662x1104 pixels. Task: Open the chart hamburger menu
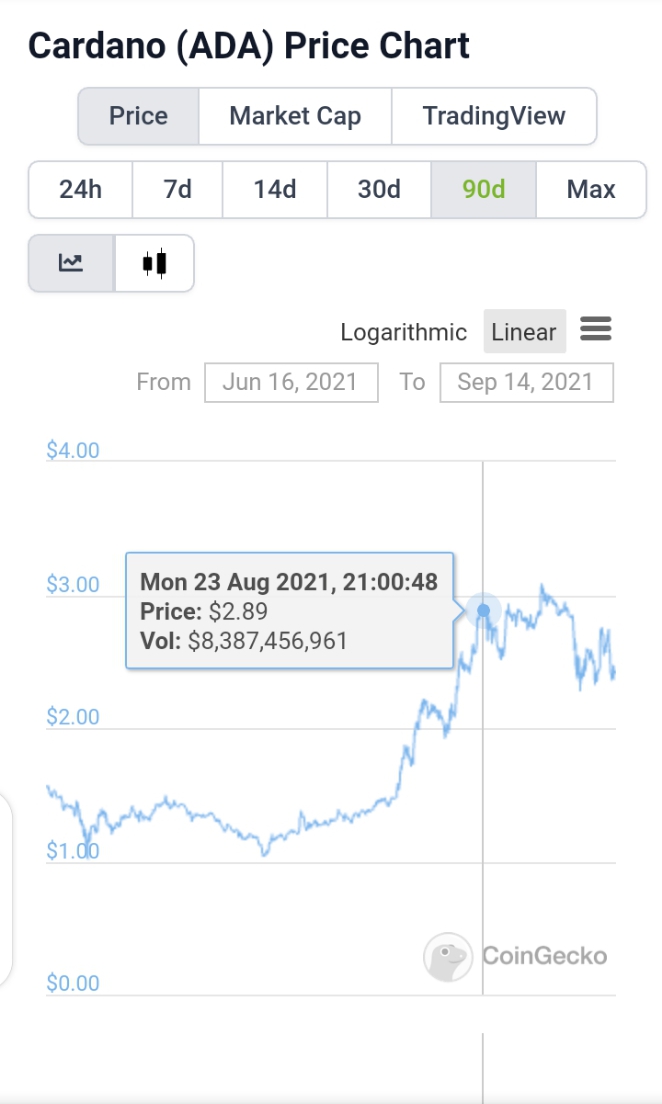[x=596, y=329]
